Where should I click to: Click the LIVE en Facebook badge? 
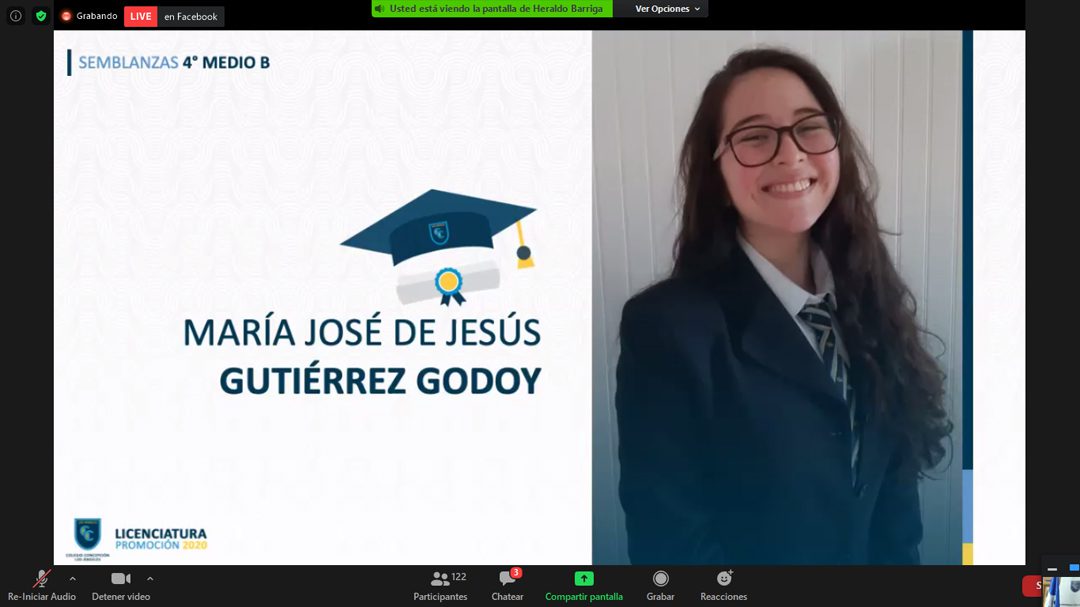point(174,16)
